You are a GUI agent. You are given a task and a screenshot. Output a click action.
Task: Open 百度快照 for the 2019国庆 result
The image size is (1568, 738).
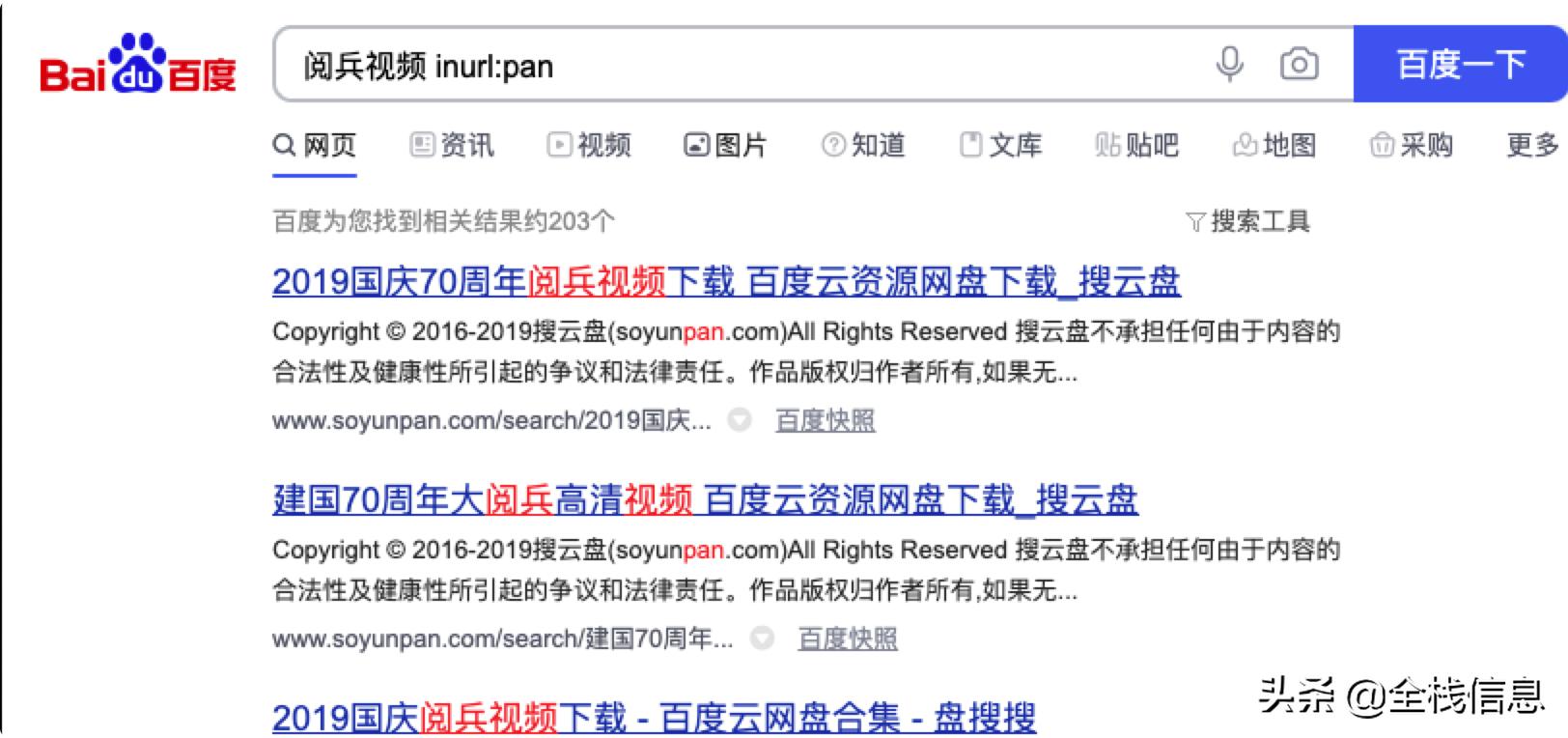[826, 421]
